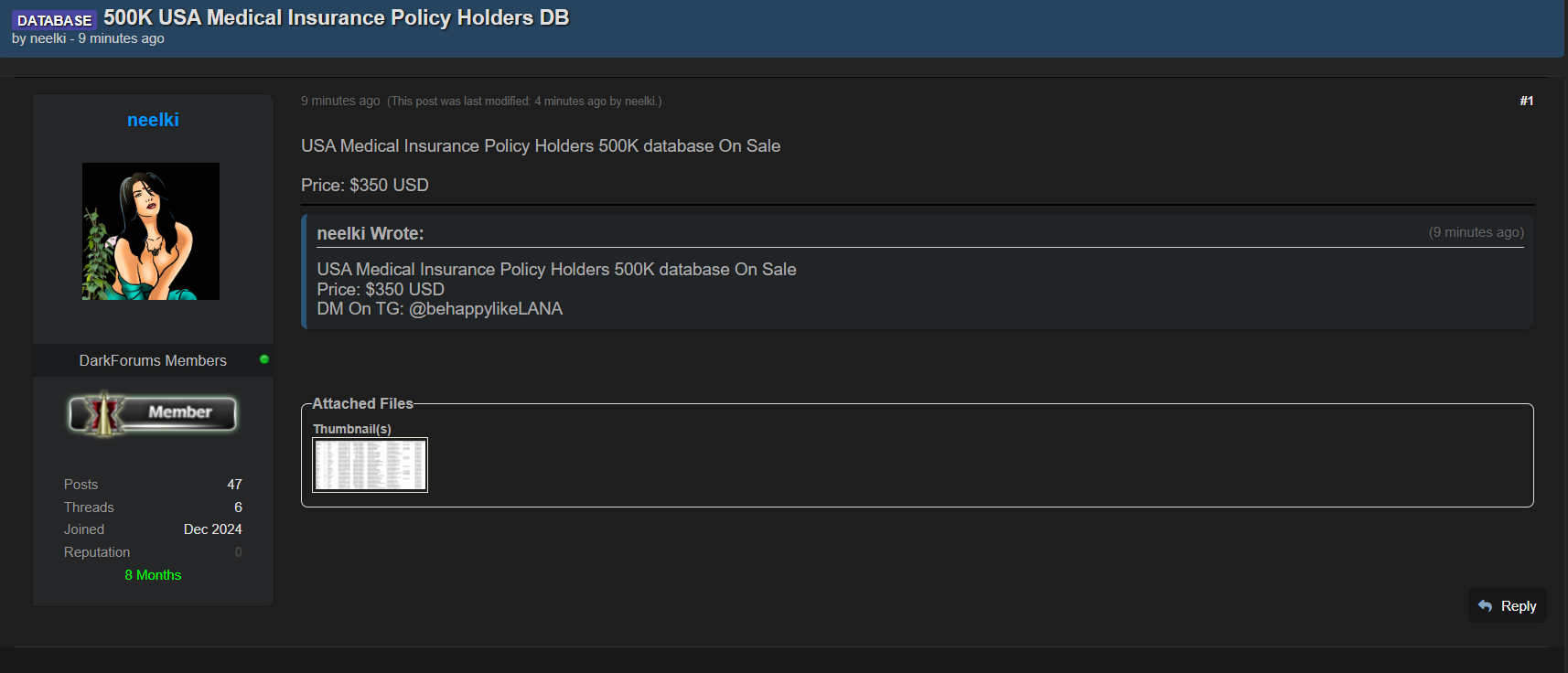Click the #1 post permalink

(x=1526, y=101)
